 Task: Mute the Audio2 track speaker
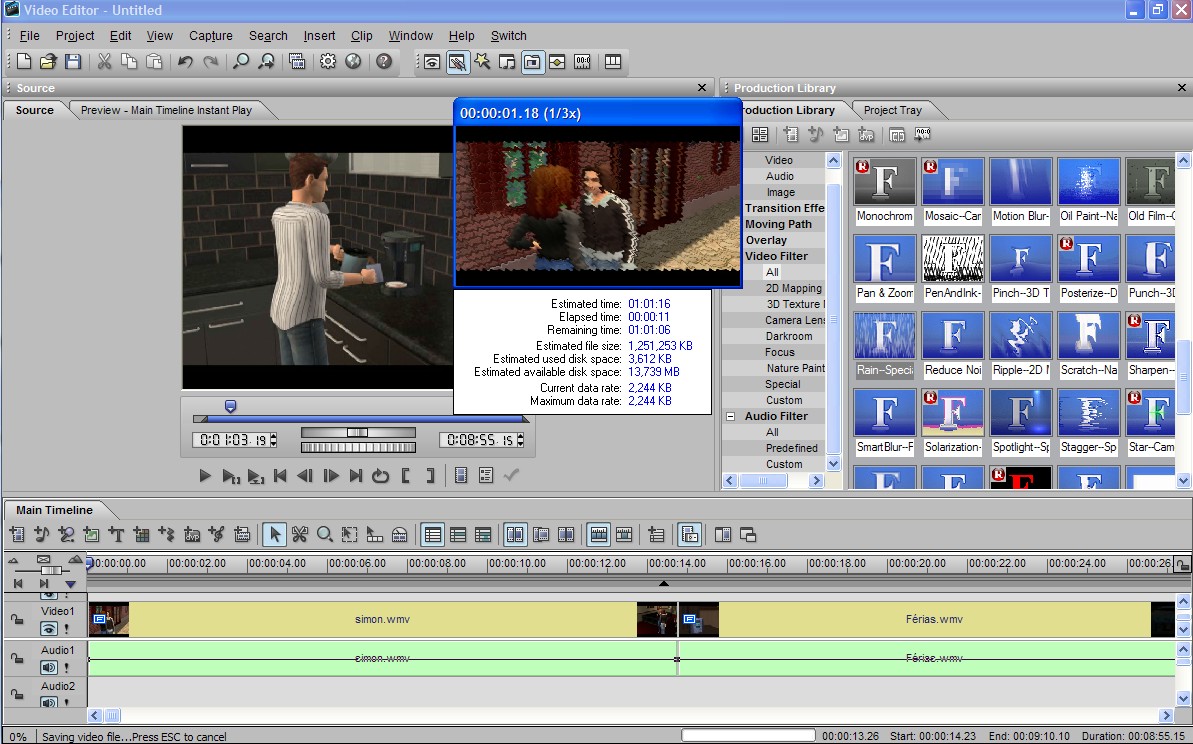point(49,702)
